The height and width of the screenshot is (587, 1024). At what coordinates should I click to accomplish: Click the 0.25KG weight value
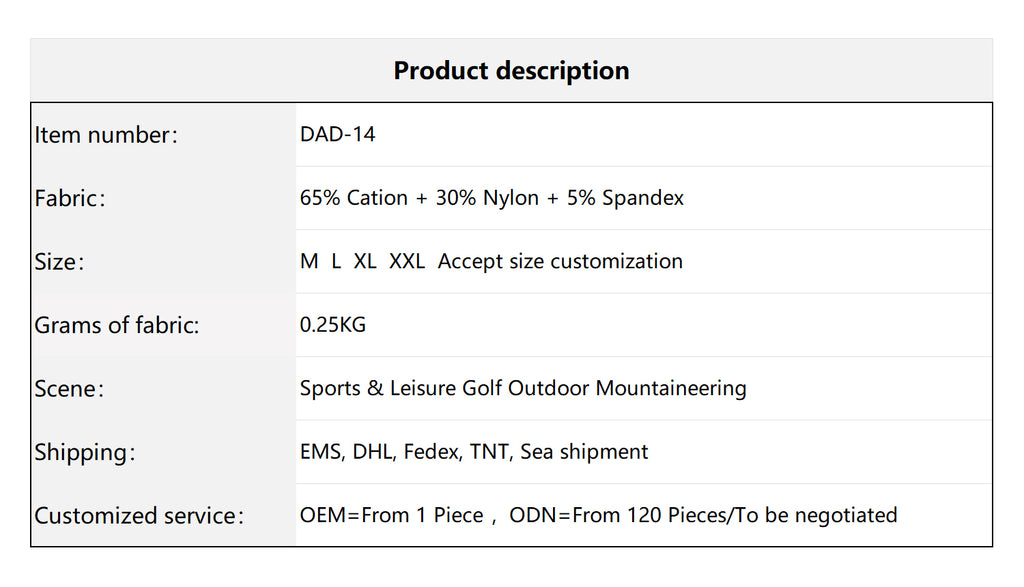pos(333,325)
